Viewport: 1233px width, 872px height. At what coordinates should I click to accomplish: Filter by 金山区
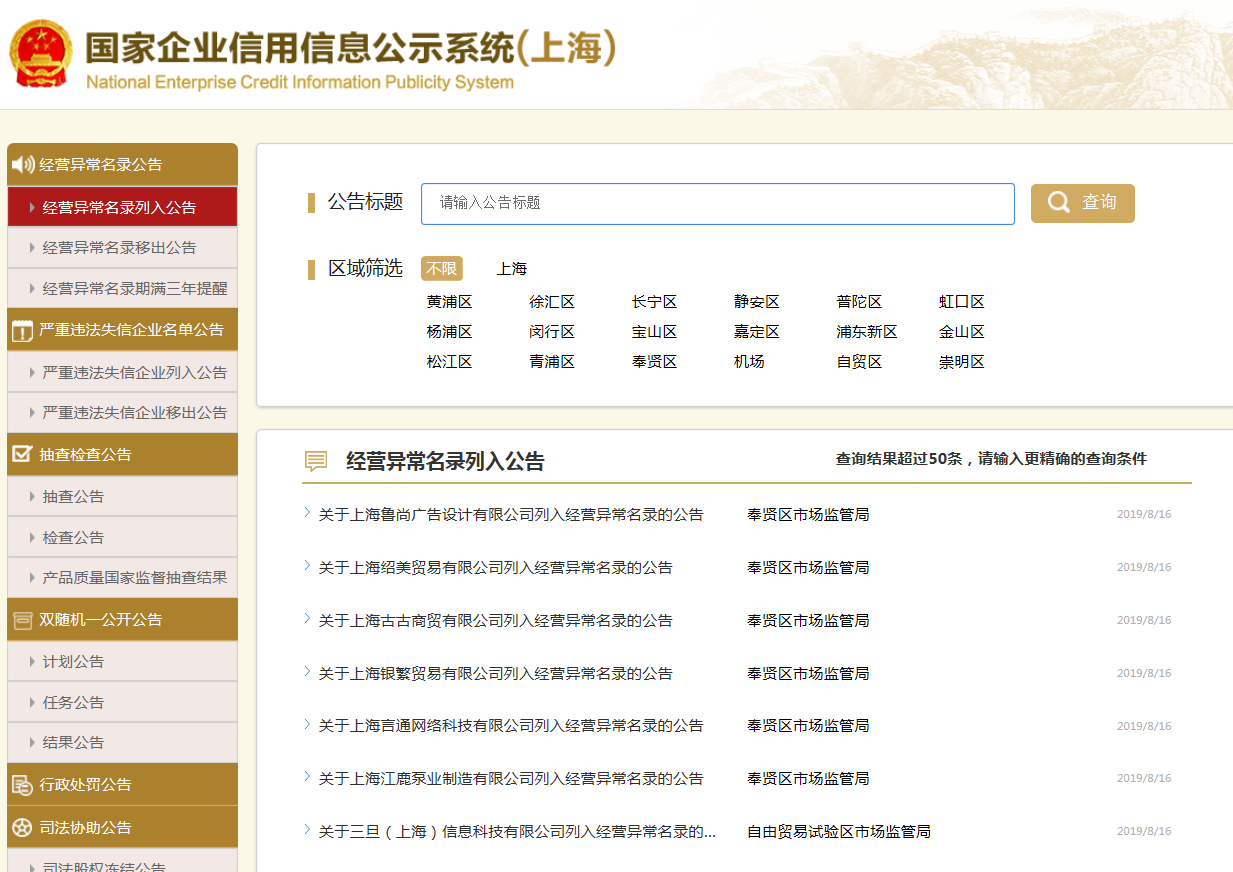click(962, 332)
